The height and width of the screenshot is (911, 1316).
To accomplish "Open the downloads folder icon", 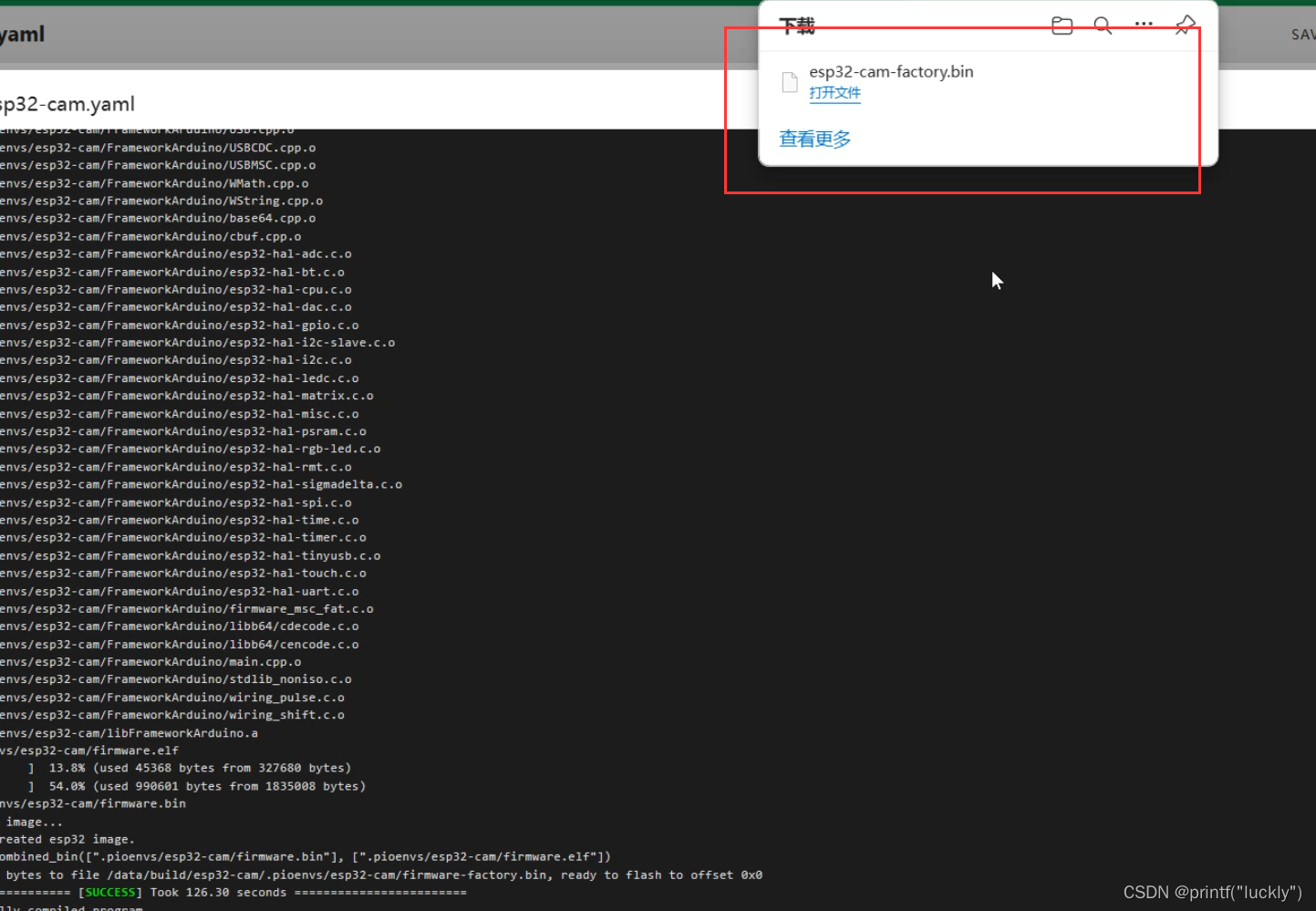I will click(1061, 26).
